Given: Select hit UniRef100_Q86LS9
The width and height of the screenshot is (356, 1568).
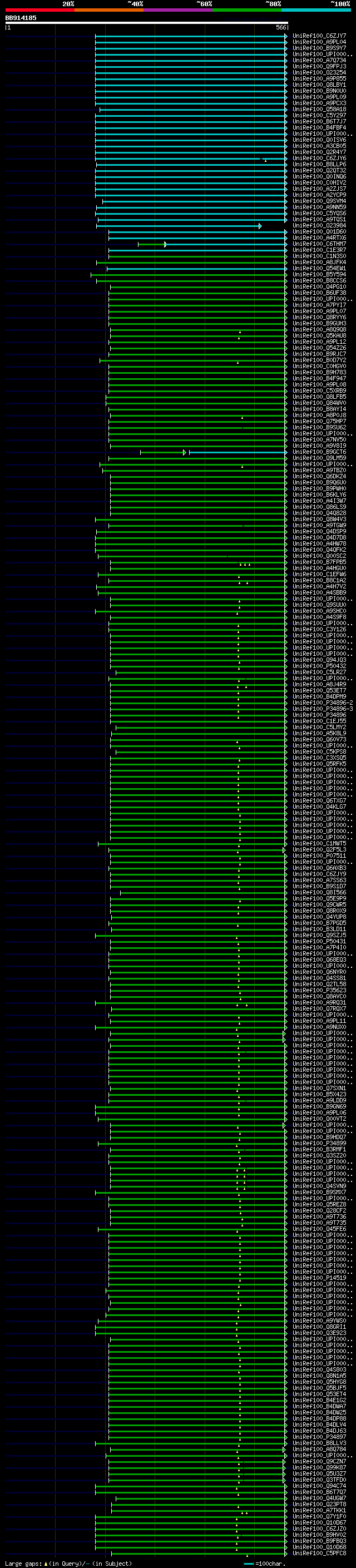Looking at the screenshot, I should tap(319, 507).
